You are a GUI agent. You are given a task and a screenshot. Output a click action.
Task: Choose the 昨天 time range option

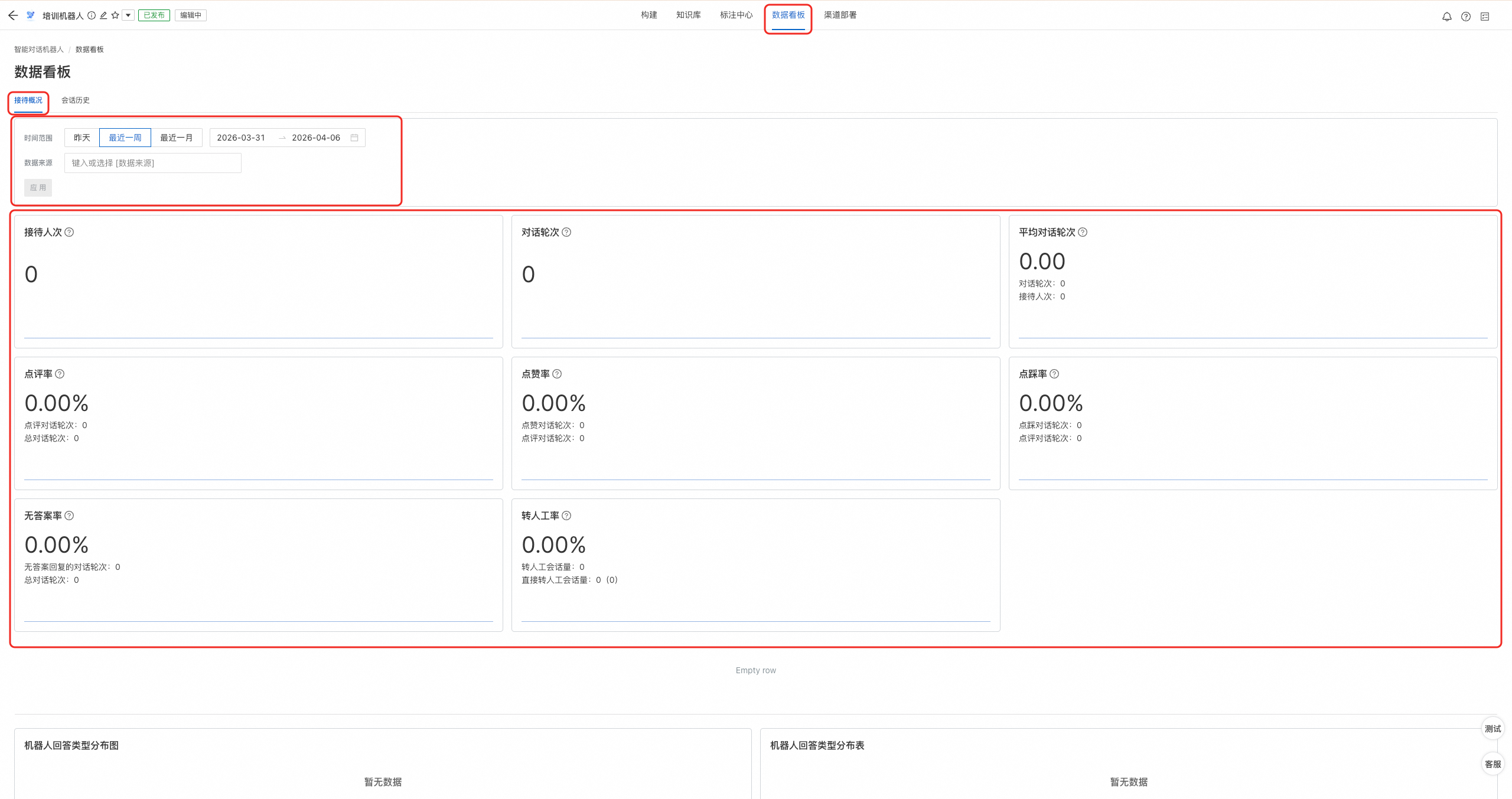coord(82,138)
